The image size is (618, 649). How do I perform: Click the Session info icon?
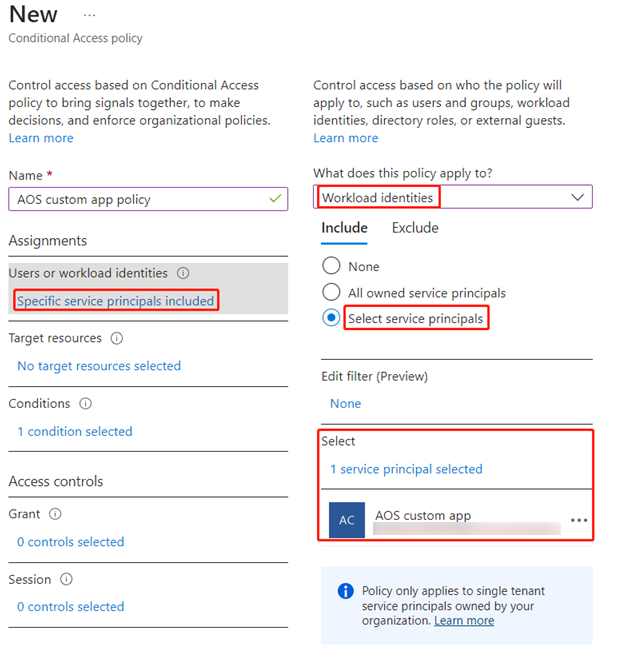66,579
